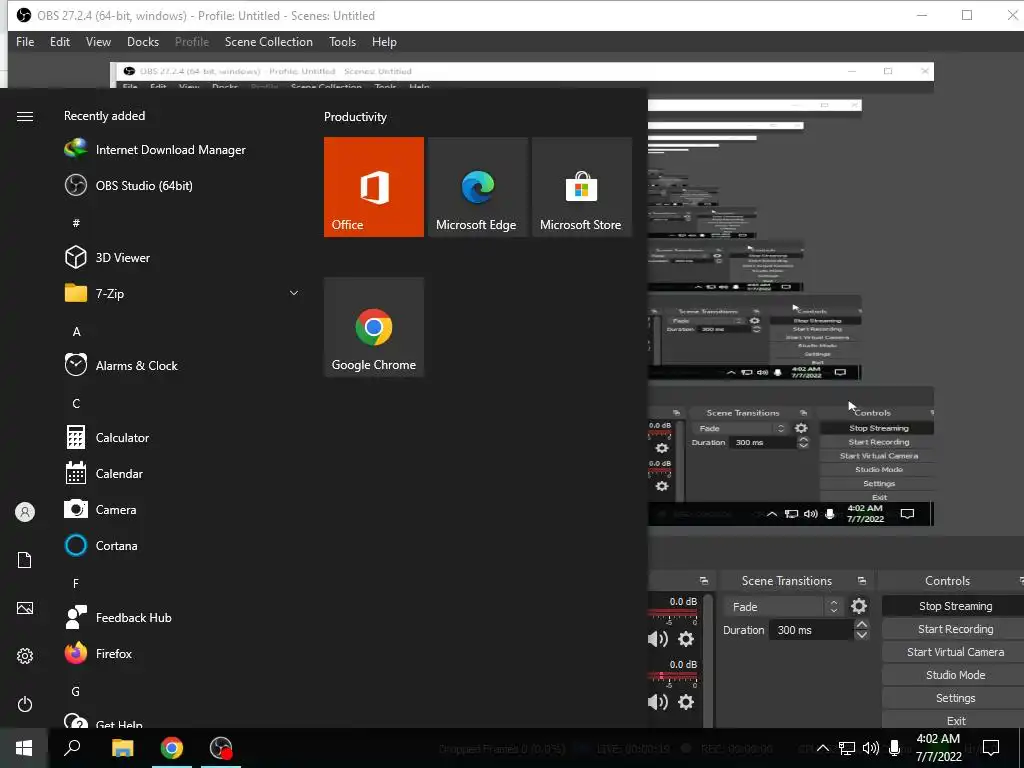Expand the 7-Zip folder chevron

point(294,293)
